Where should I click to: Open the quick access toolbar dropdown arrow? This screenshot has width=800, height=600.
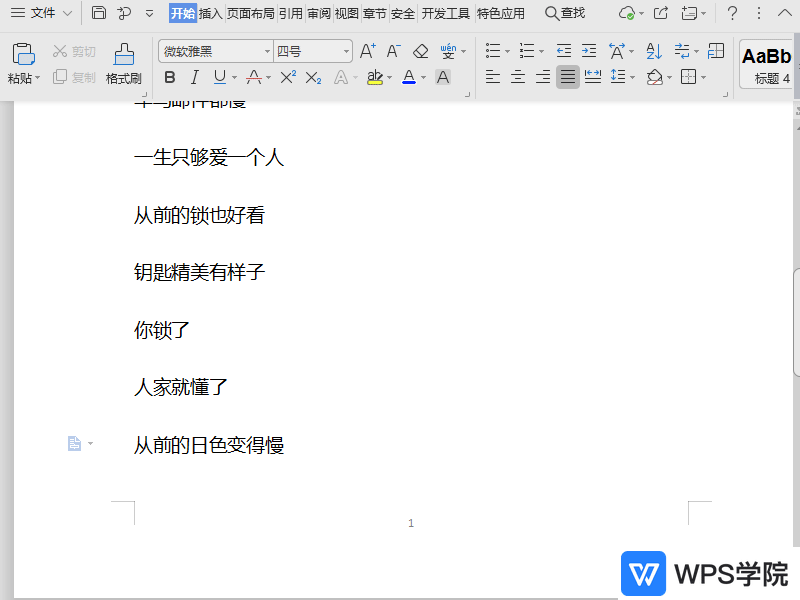pyautogui.click(x=149, y=13)
